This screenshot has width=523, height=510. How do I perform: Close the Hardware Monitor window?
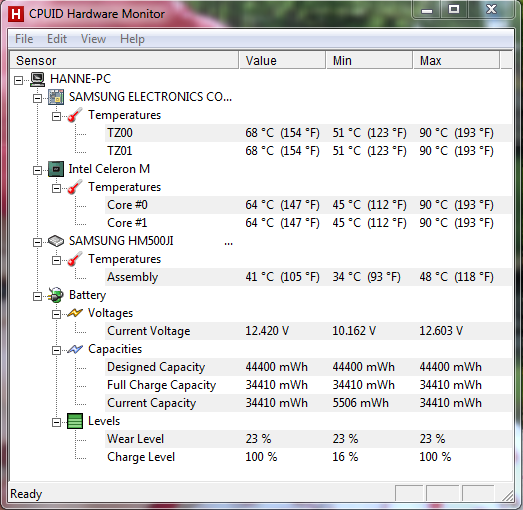click(x=491, y=10)
